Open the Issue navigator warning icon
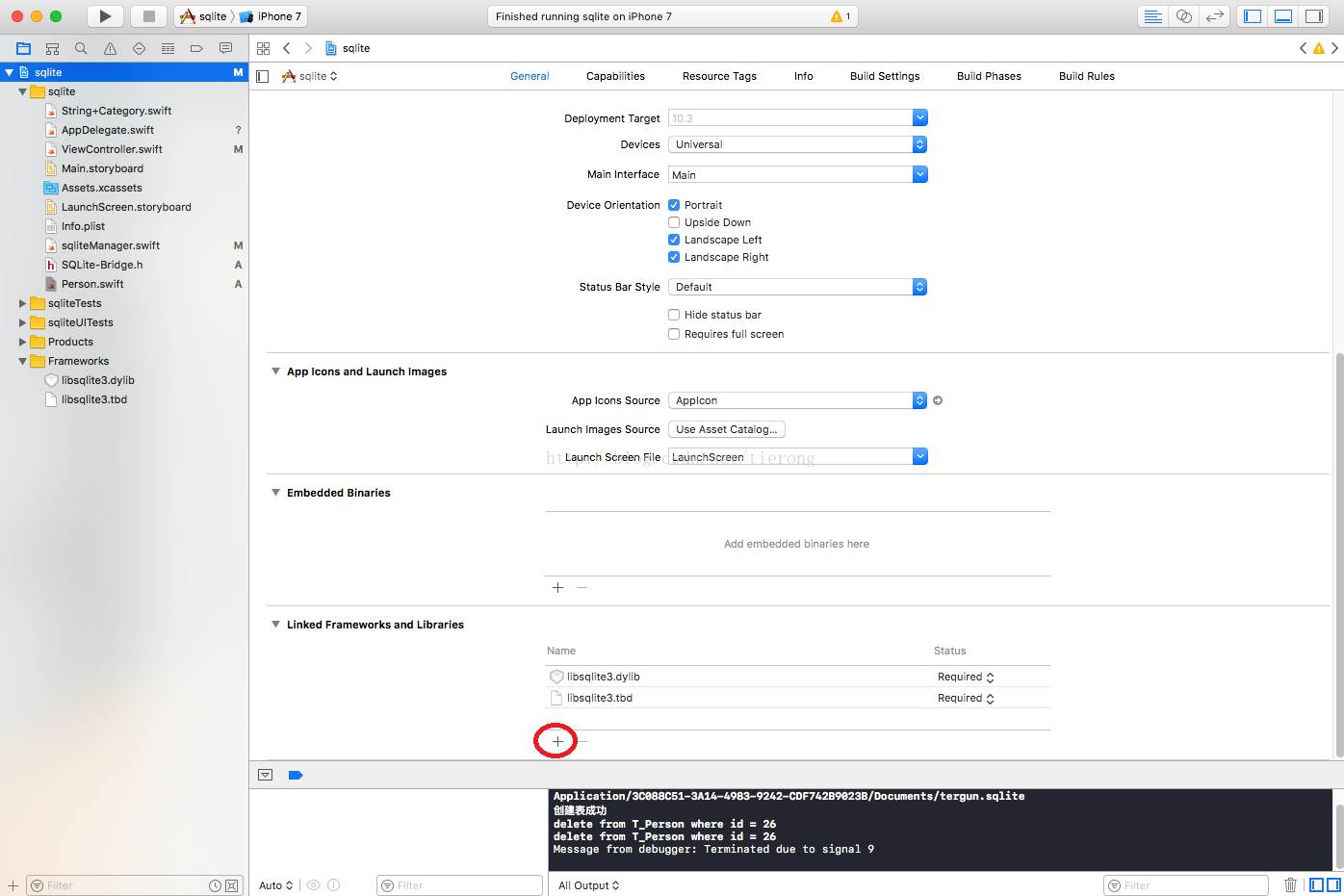The width and height of the screenshot is (1344, 896). [x=110, y=48]
